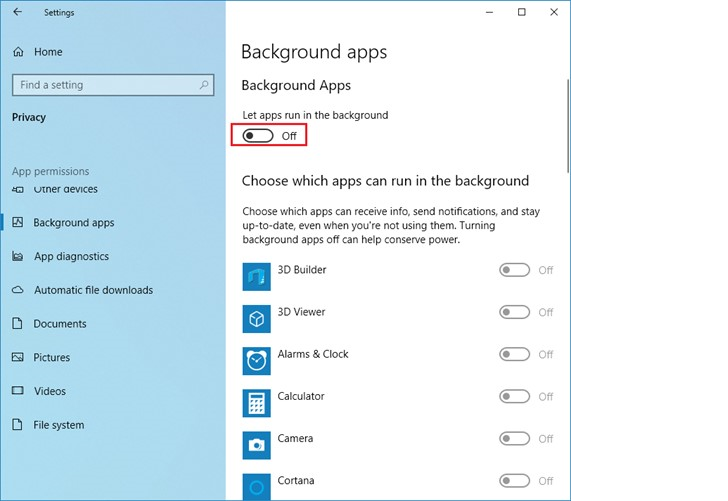Click the Calculator app icon
This screenshot has width=728, height=501.
coord(257,402)
